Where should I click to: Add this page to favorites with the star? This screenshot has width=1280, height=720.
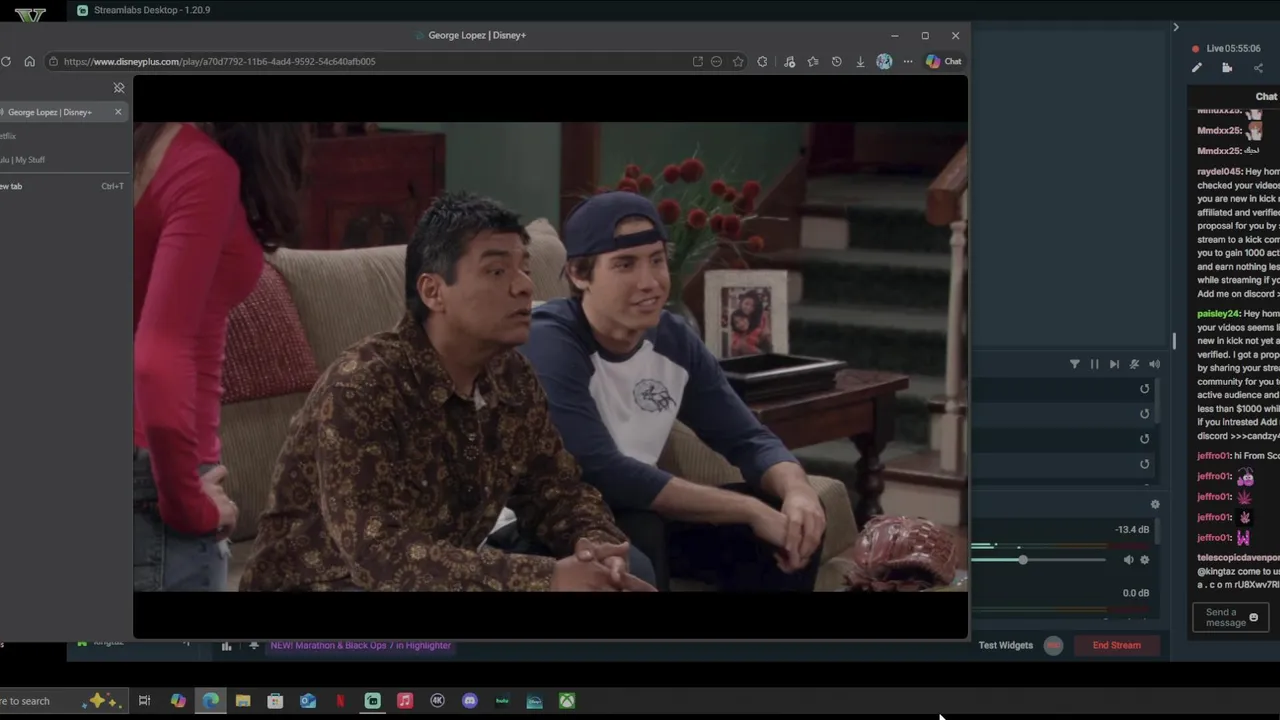point(738,61)
